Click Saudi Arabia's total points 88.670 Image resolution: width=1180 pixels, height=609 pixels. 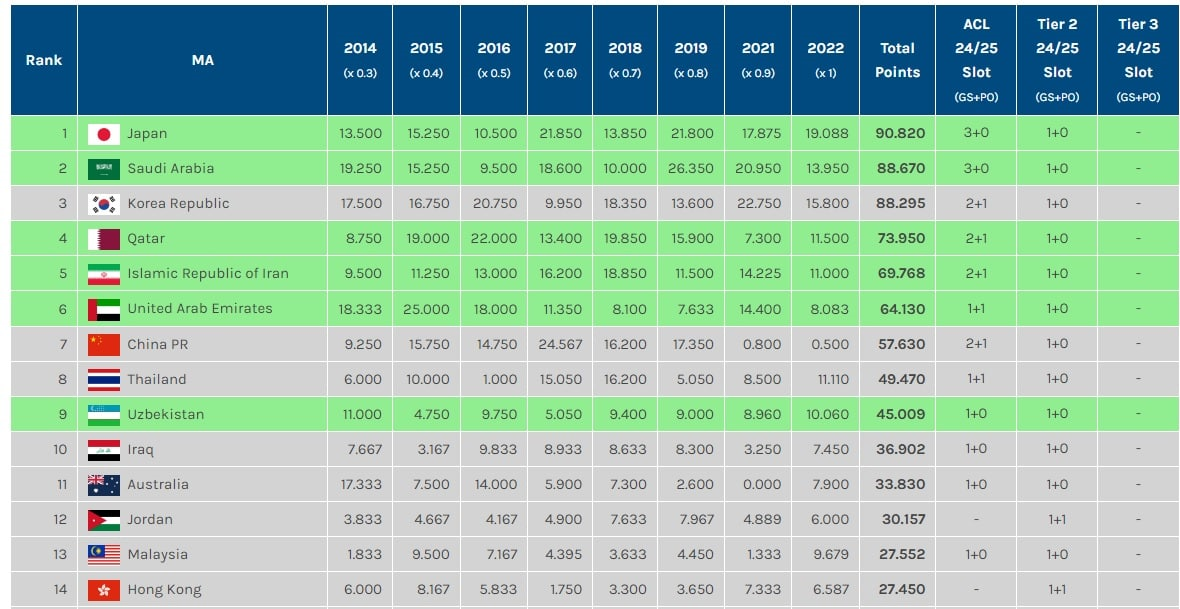coord(901,169)
